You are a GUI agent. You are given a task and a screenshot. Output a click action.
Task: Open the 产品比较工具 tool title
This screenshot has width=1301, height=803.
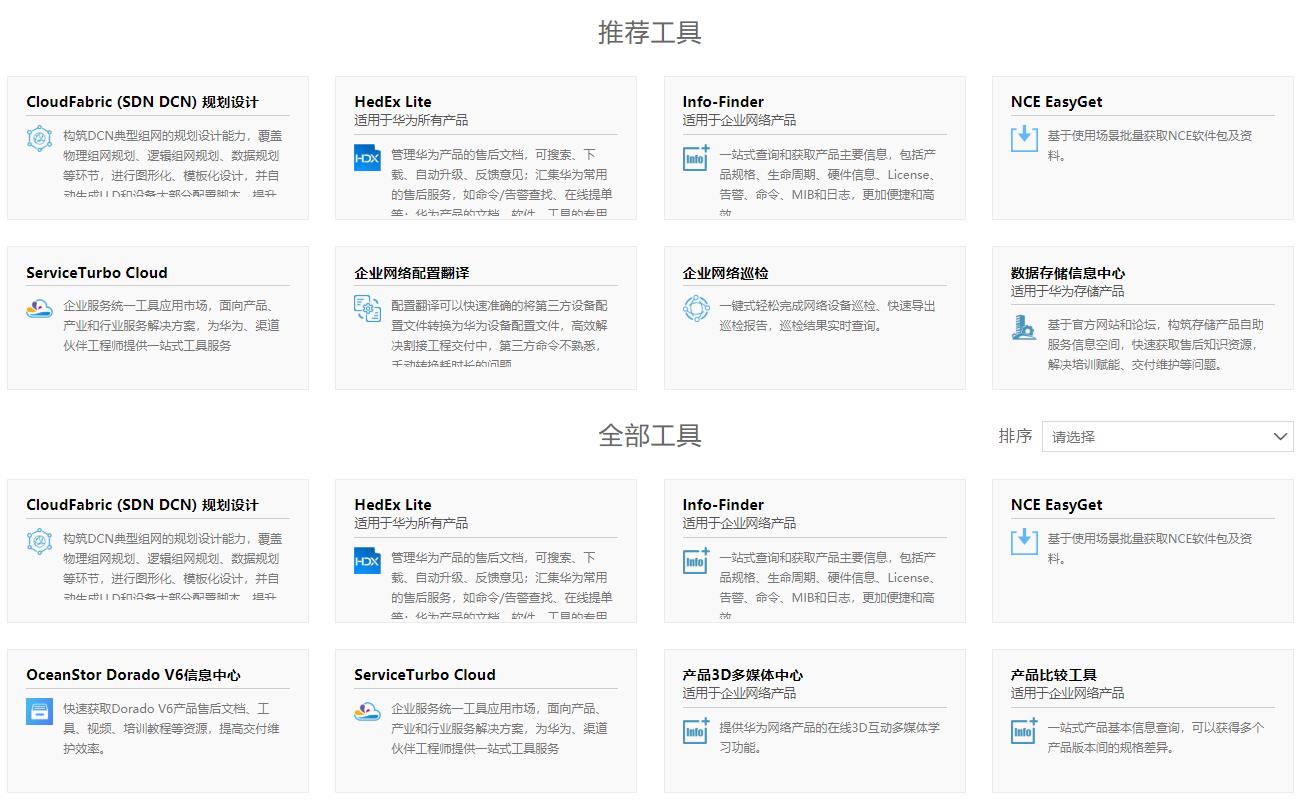tap(1054, 675)
